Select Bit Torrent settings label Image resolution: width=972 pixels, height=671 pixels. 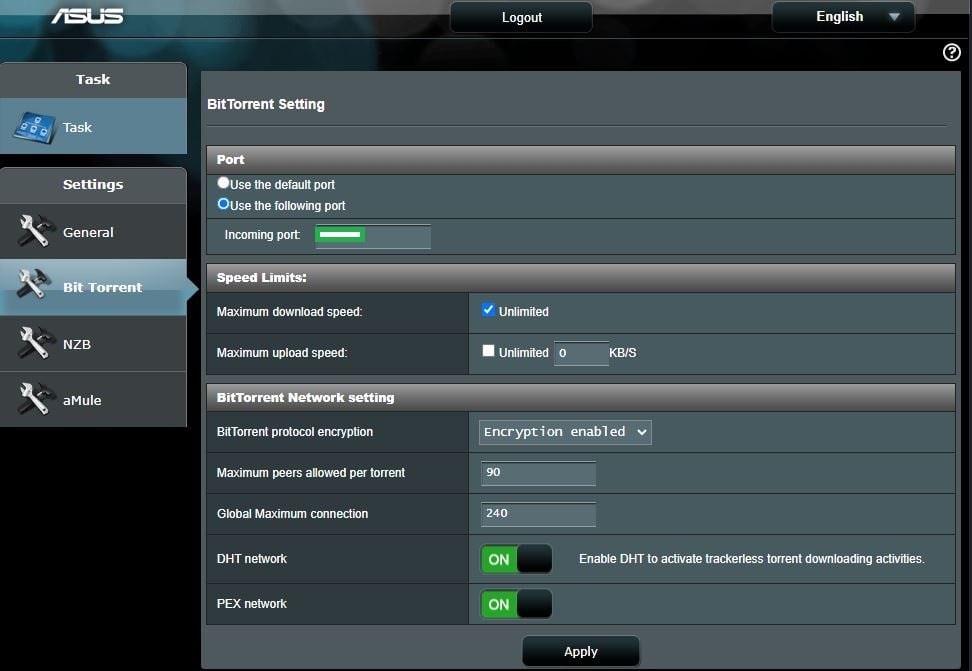(x=102, y=287)
